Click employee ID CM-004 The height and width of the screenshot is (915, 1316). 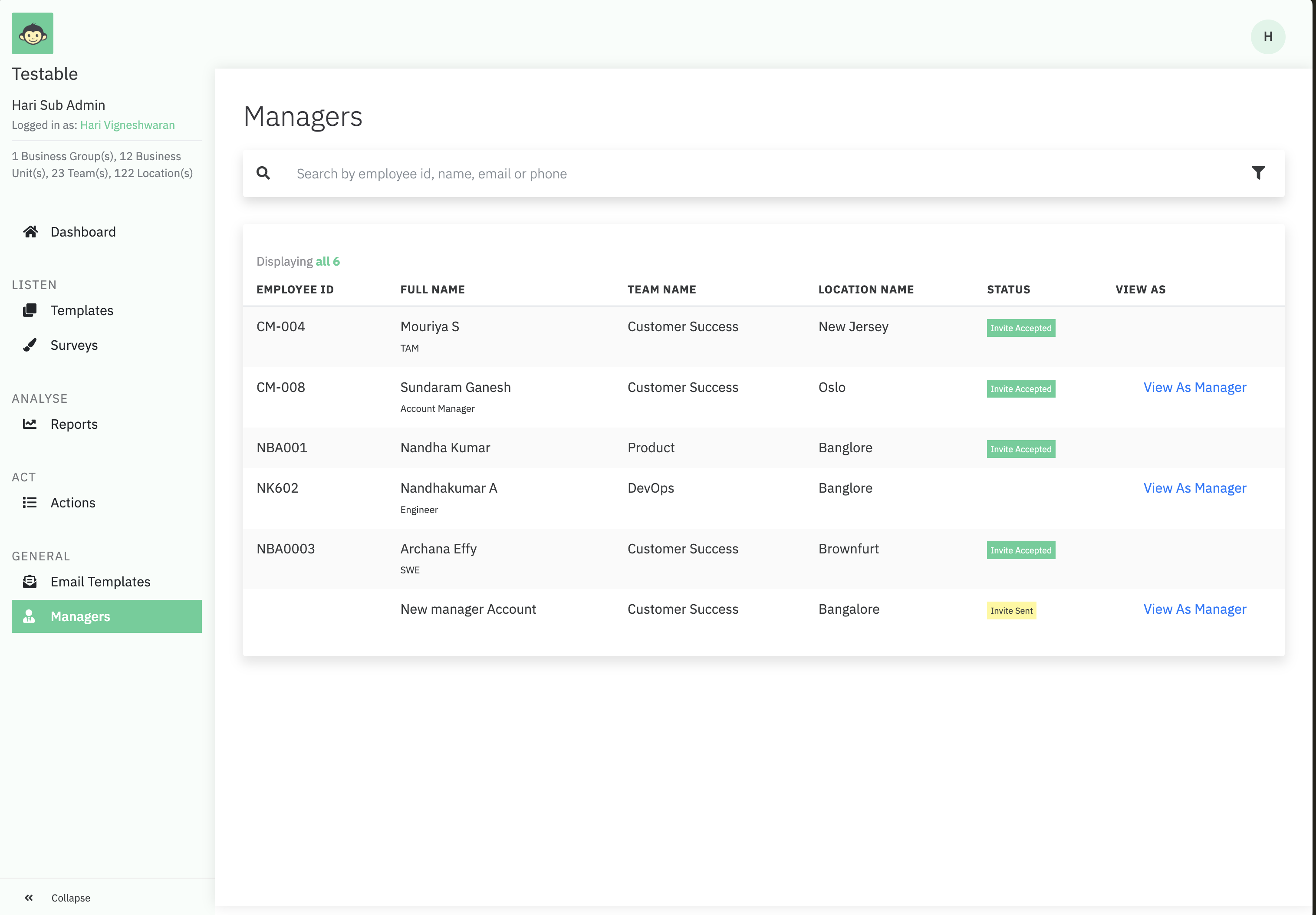coord(281,327)
